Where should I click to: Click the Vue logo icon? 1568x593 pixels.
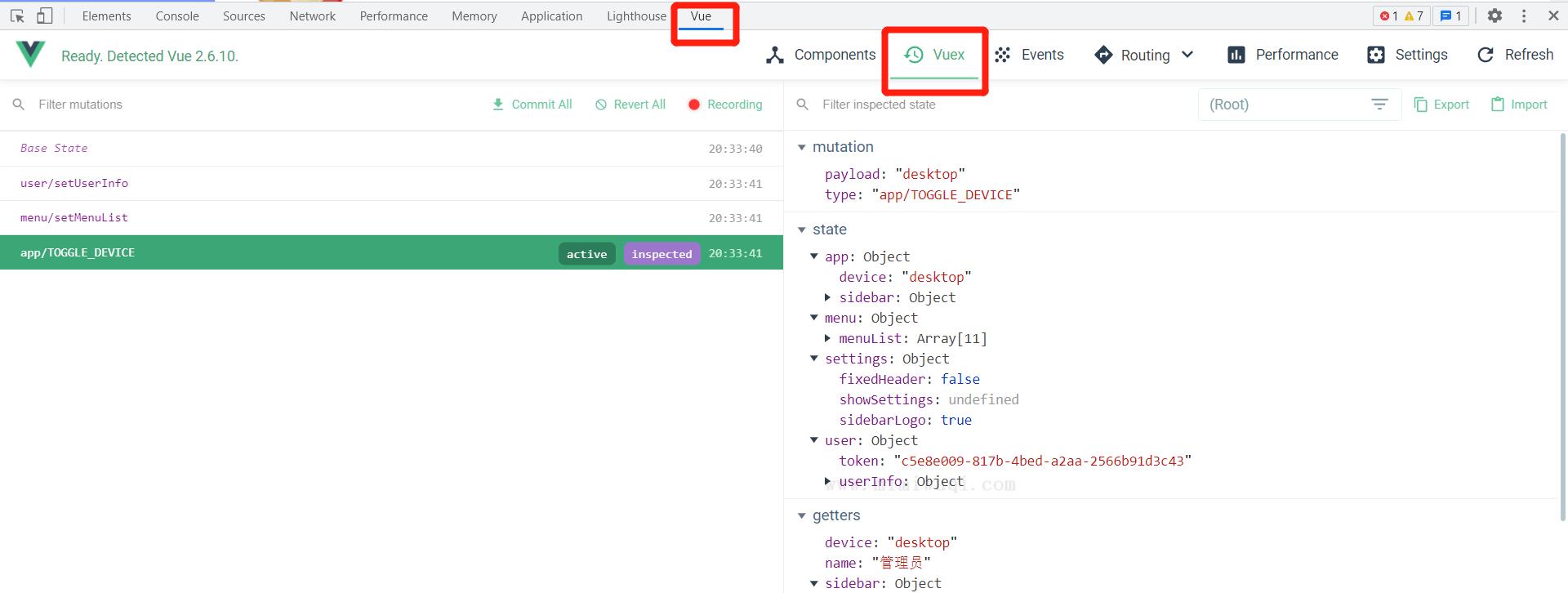(x=30, y=55)
